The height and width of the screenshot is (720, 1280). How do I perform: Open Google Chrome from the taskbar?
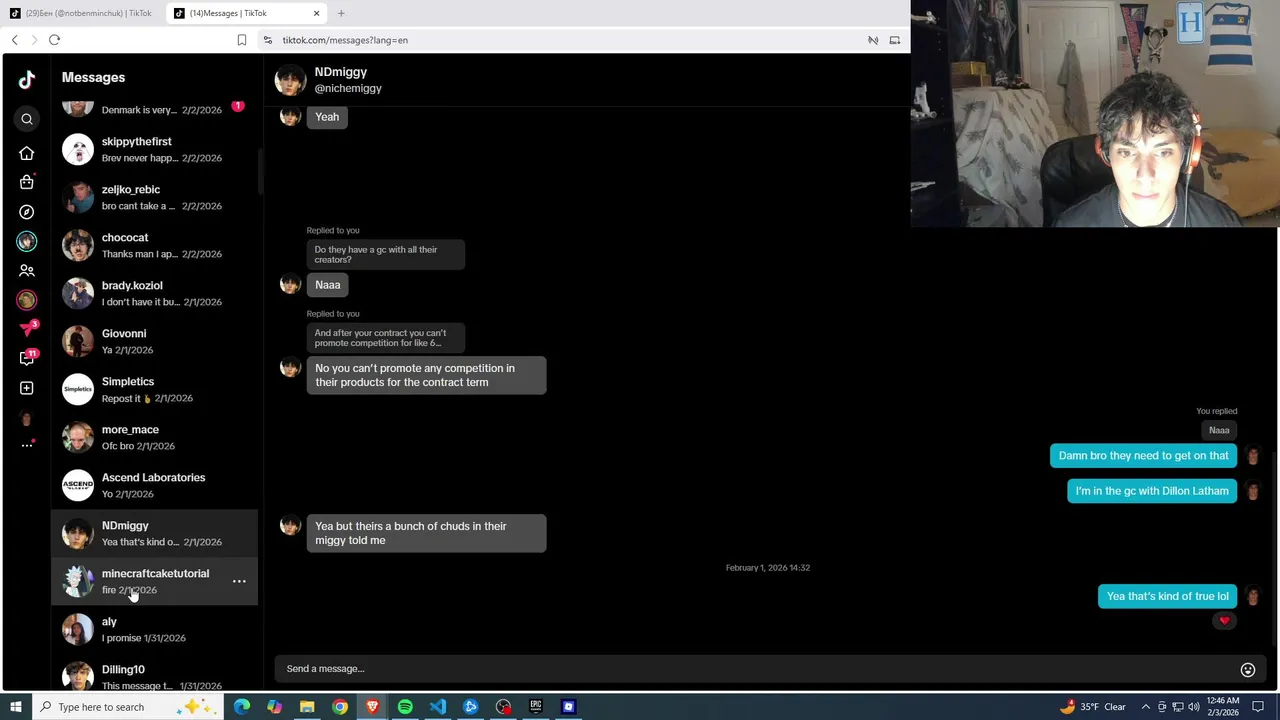pyautogui.click(x=340, y=707)
